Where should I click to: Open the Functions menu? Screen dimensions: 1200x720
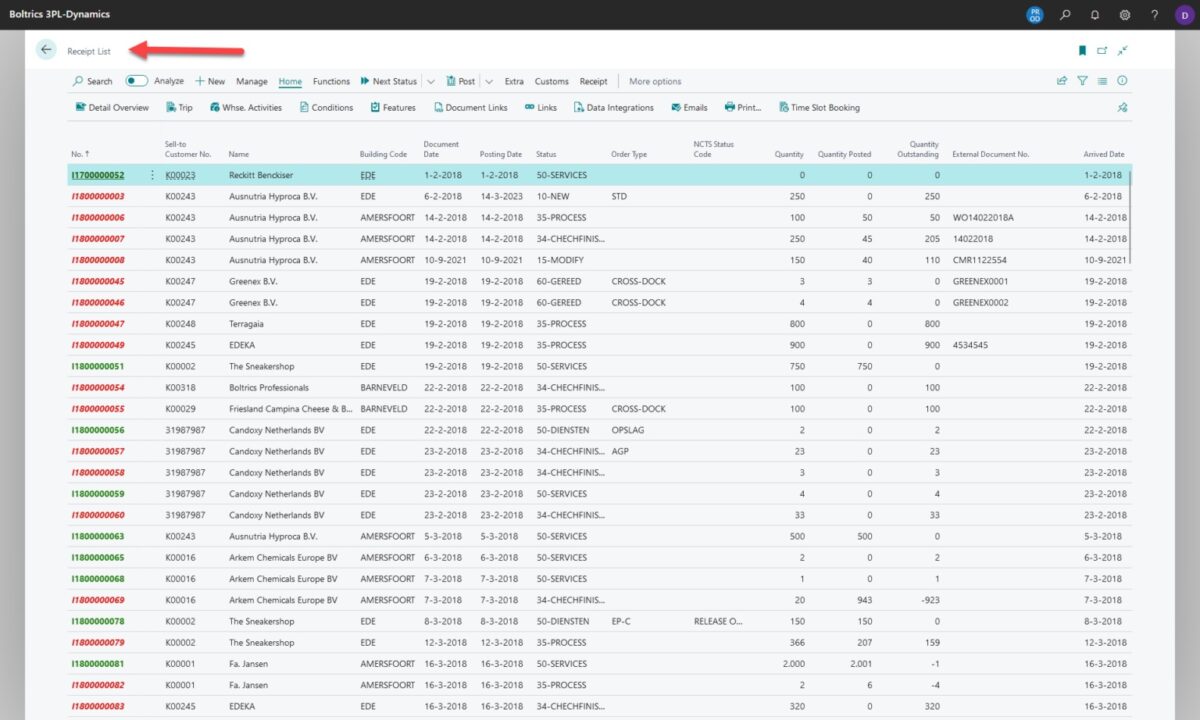click(x=331, y=82)
